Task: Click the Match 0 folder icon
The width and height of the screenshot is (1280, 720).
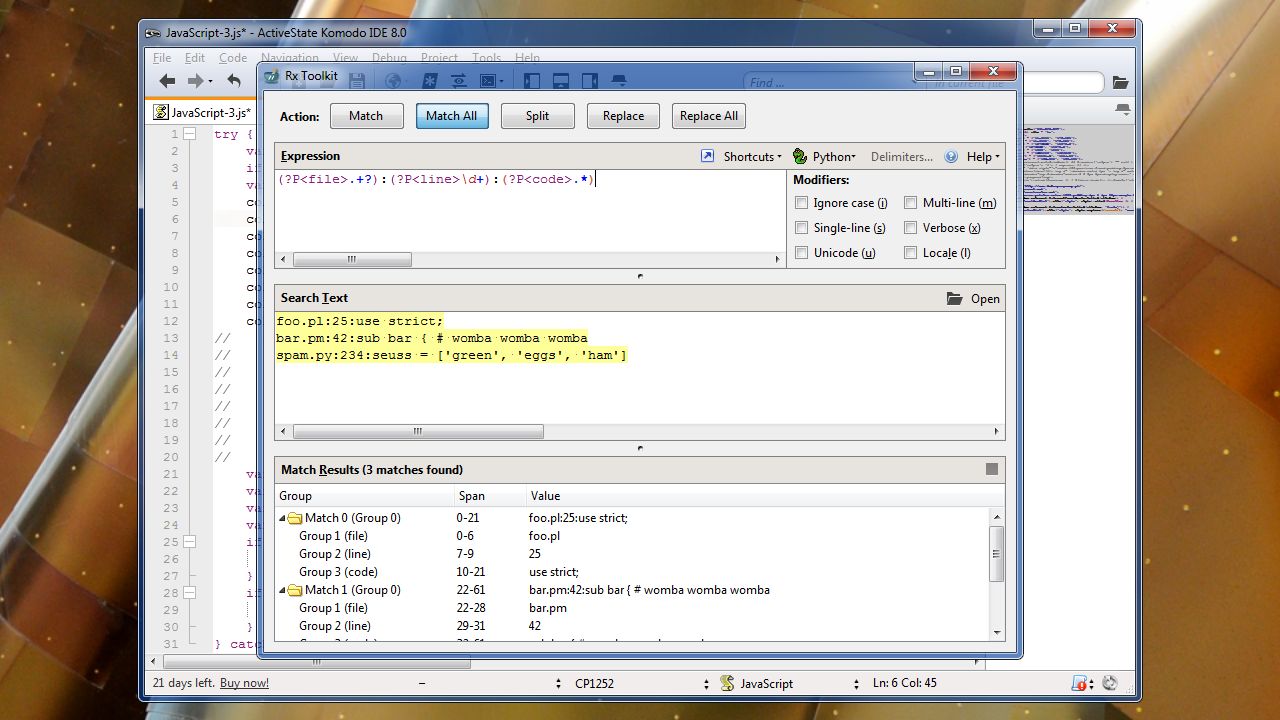Action: (x=295, y=518)
